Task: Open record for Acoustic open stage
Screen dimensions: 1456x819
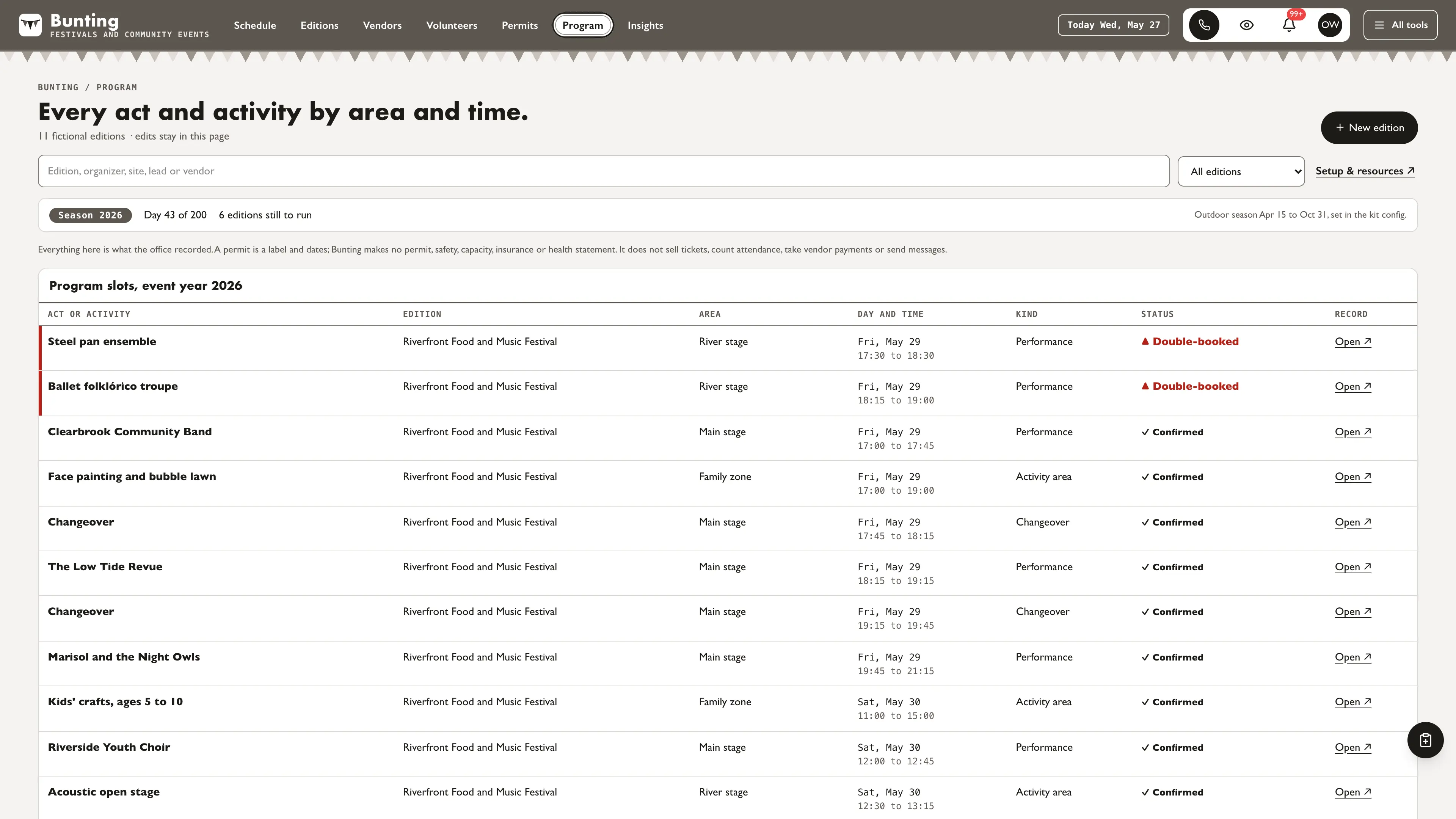Action: tap(1352, 792)
